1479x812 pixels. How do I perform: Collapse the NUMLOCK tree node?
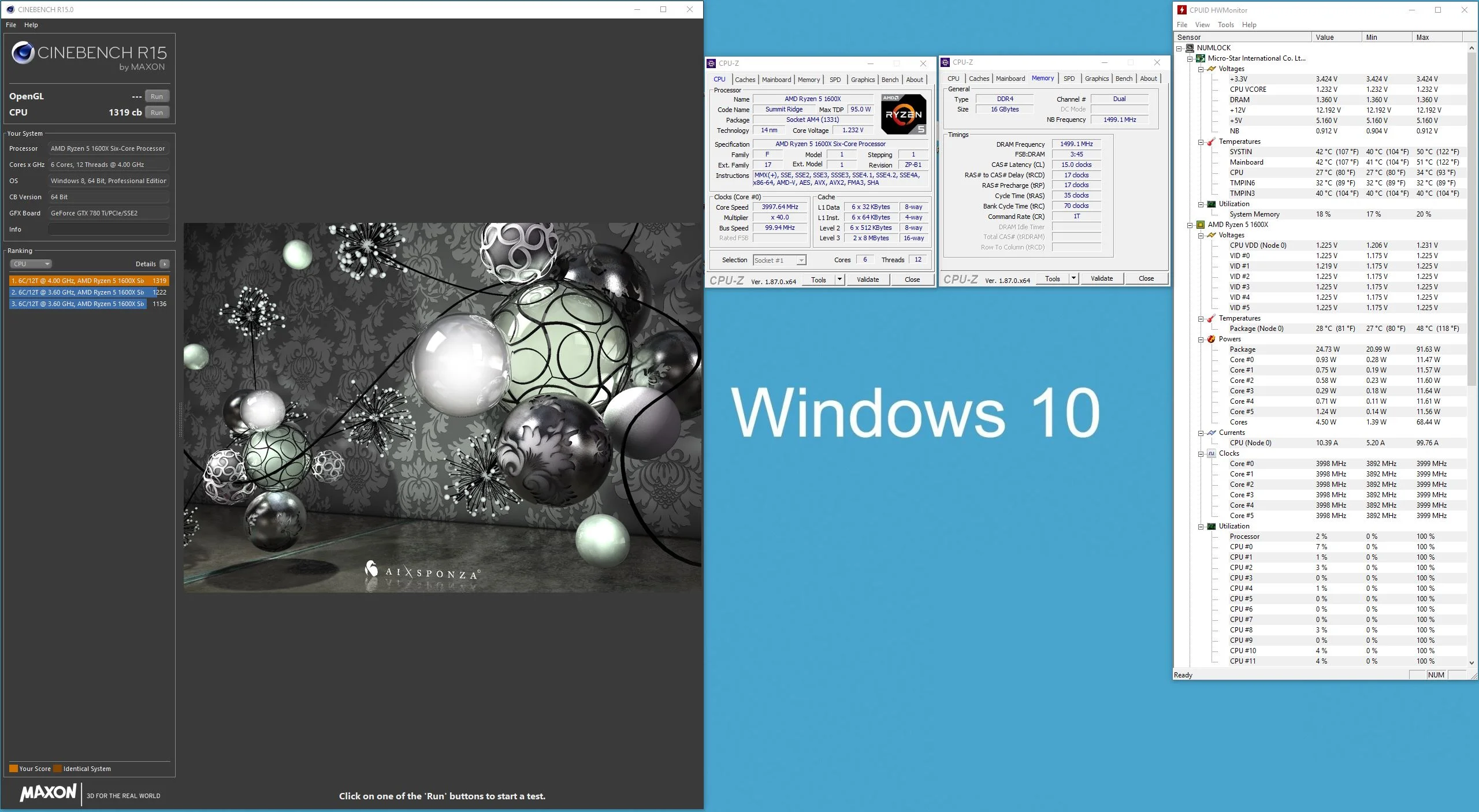(1179, 49)
